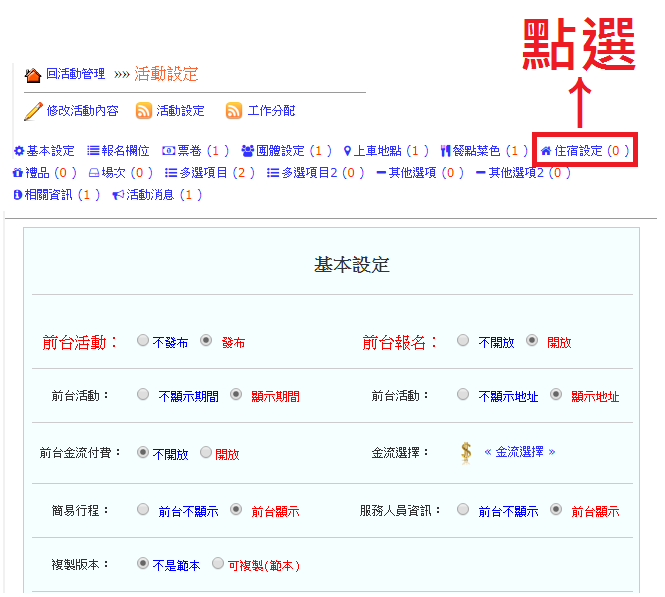Click the gold dollar 金流選擇 icon

pyautogui.click(x=466, y=452)
